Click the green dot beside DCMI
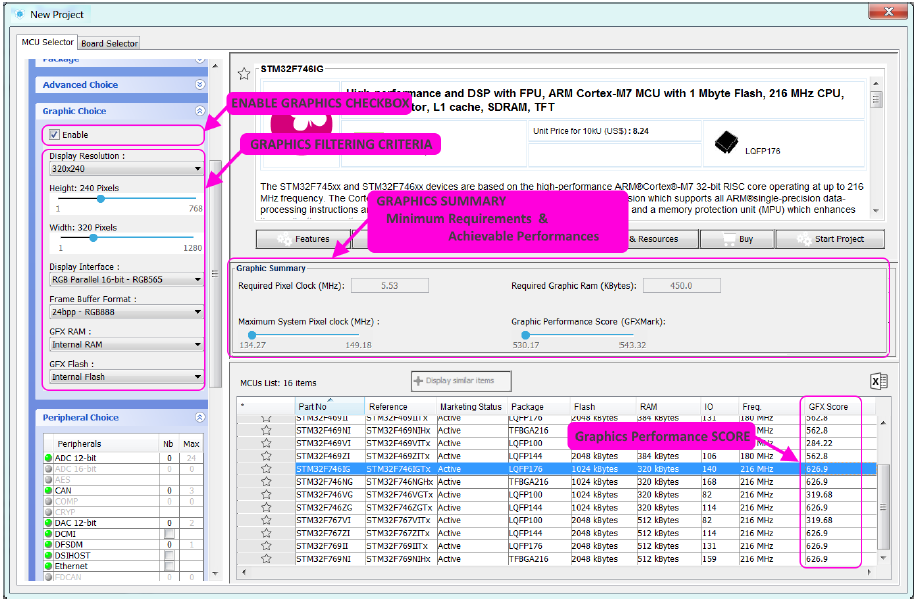The height and width of the screenshot is (602, 918). [x=49, y=534]
